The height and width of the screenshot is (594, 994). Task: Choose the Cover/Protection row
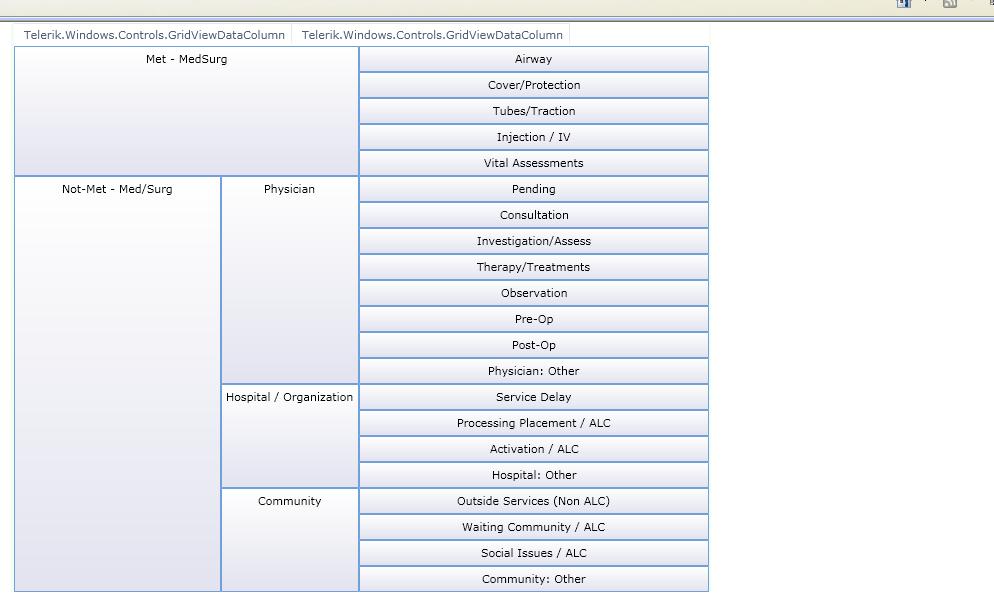534,85
